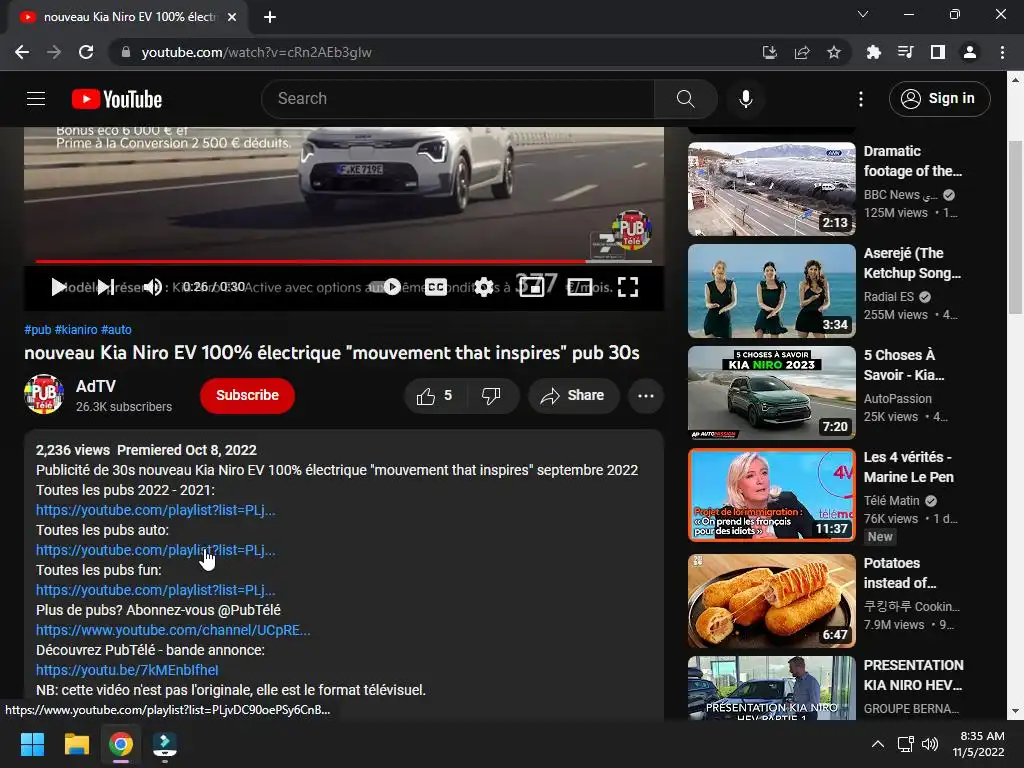Open player settings gear
This screenshot has width=1024, height=768.
(x=484, y=287)
